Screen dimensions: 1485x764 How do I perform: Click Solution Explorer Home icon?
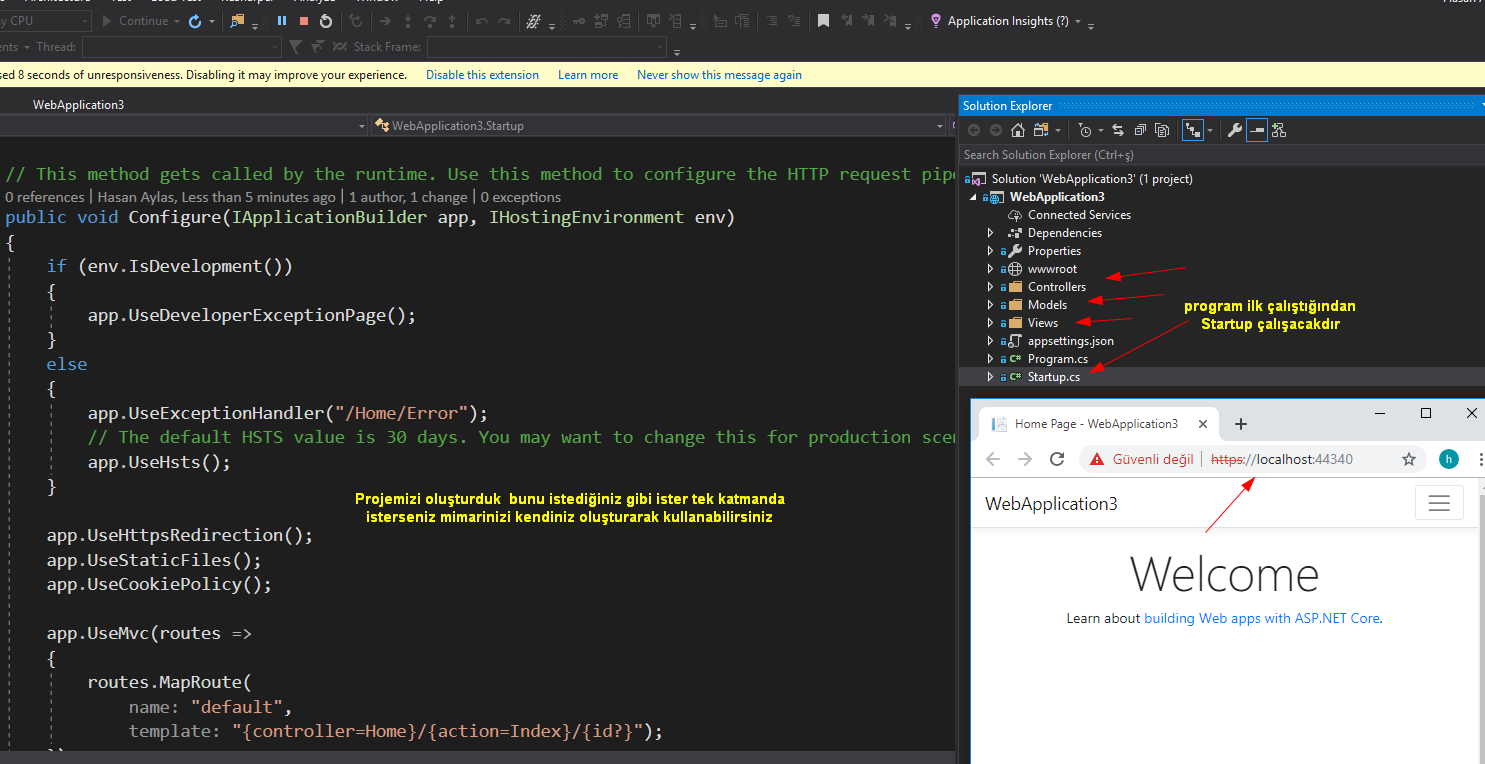click(x=1018, y=130)
